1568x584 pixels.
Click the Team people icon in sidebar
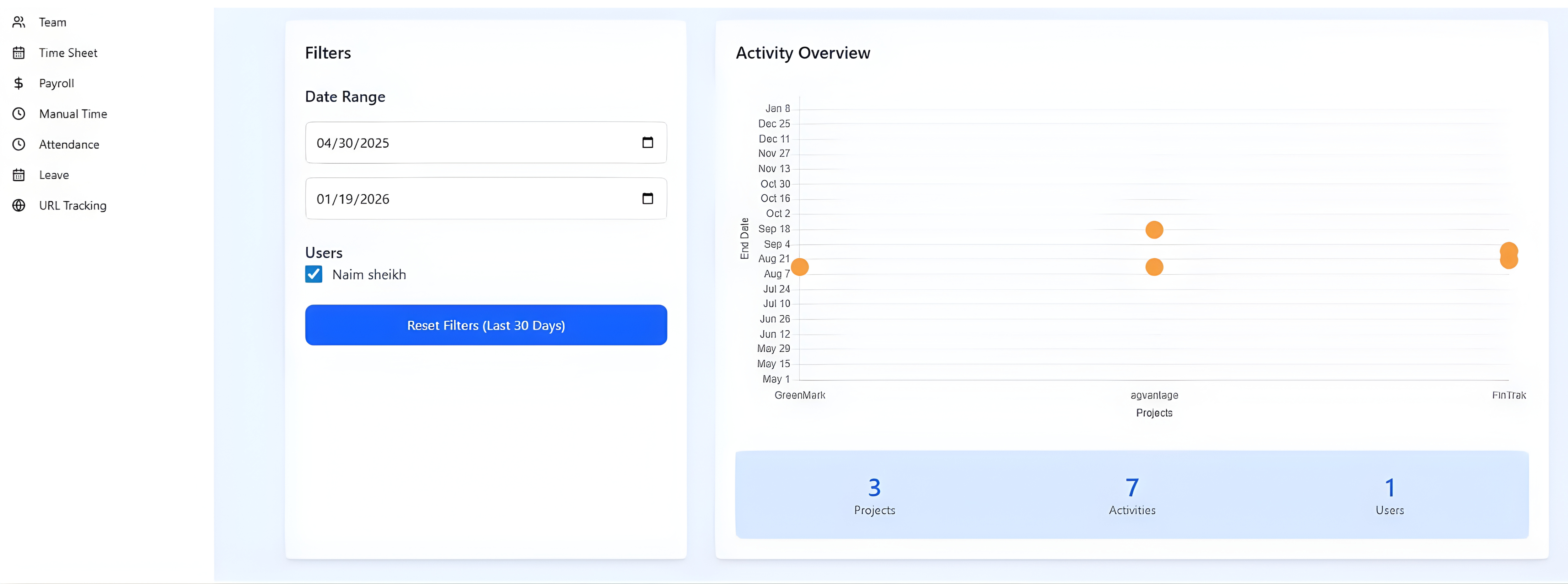tap(18, 22)
